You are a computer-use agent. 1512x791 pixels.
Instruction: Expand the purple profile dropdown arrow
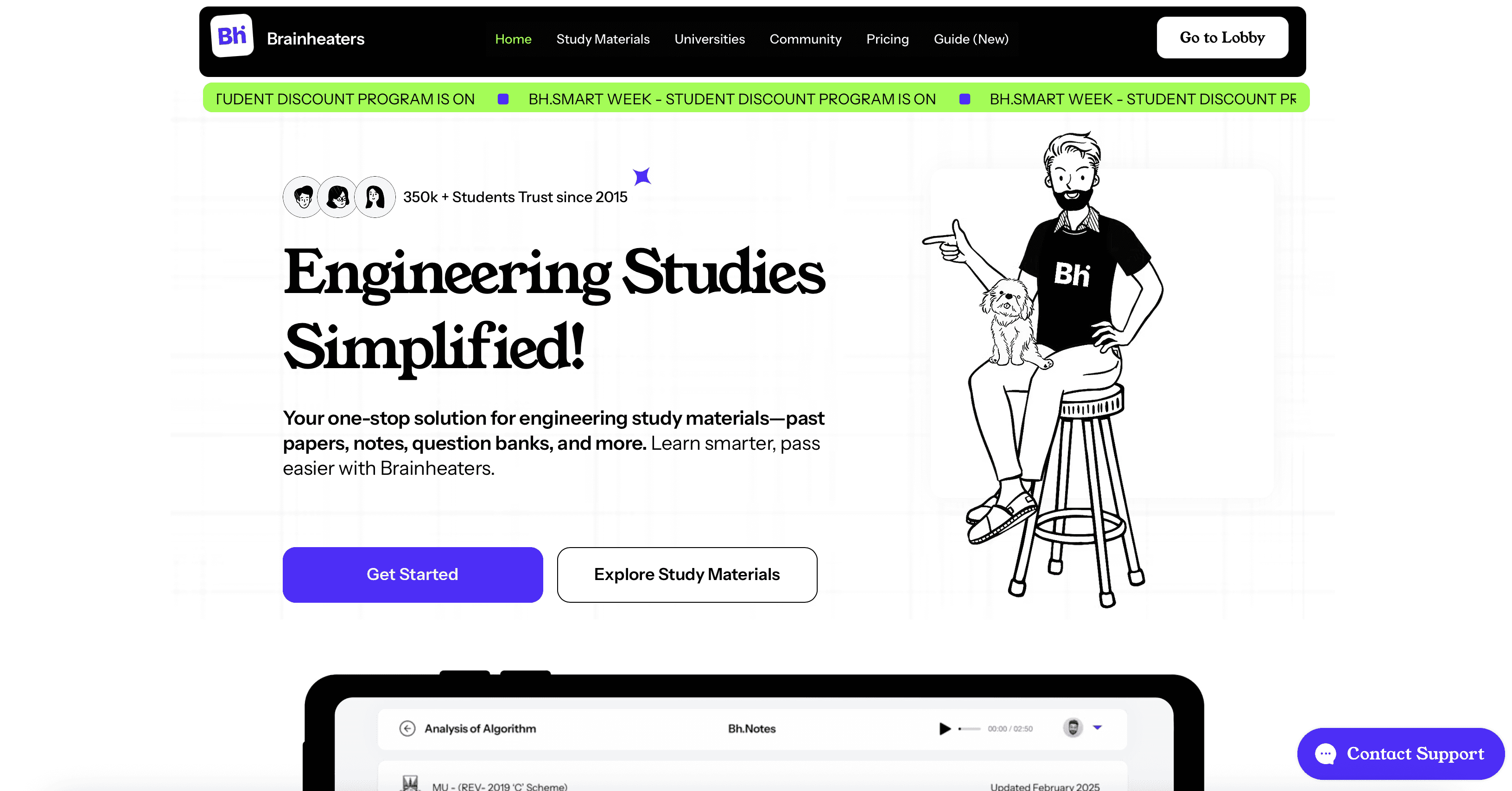1097,727
